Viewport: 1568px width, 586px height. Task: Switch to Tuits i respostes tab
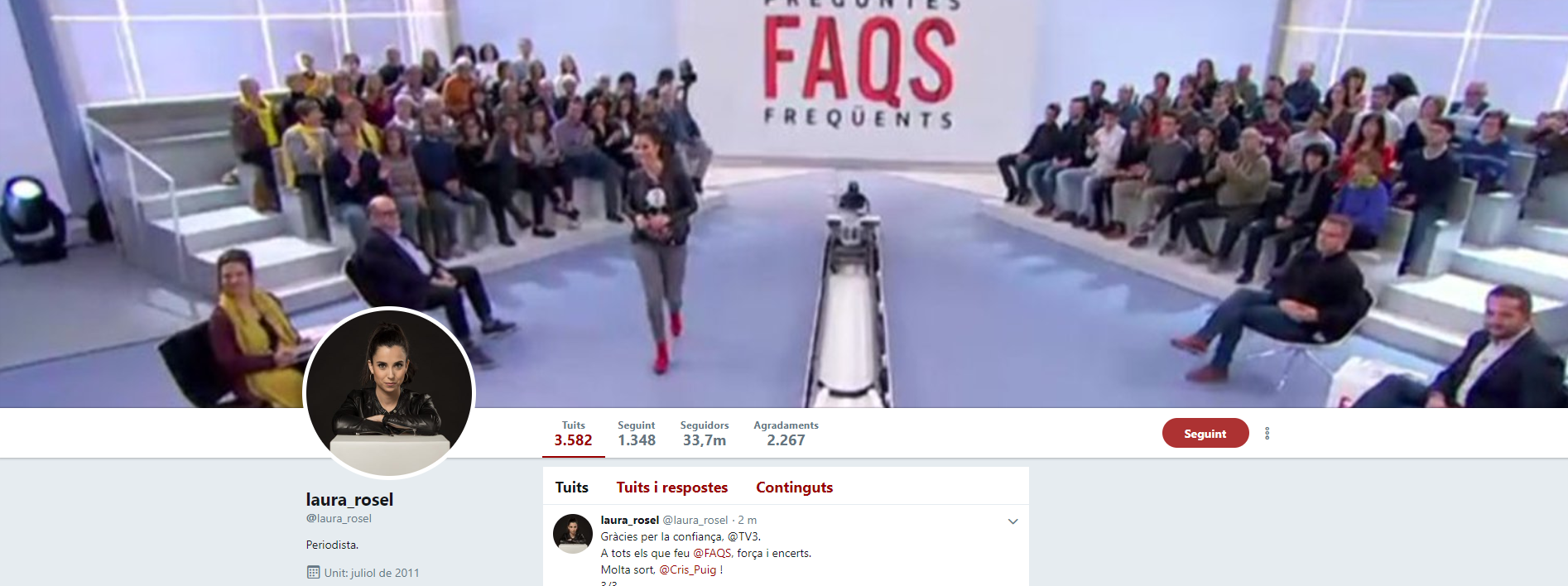click(671, 488)
